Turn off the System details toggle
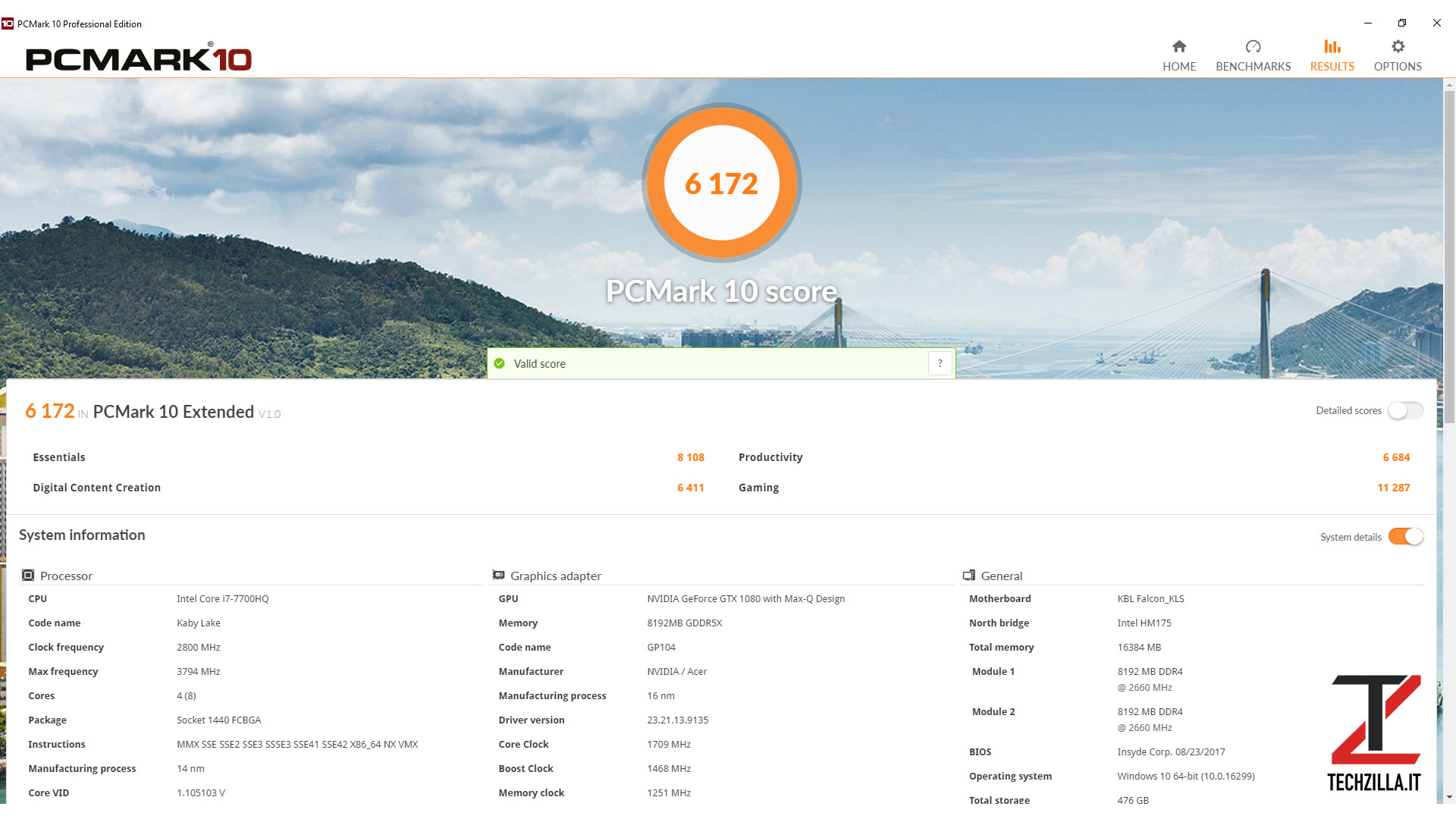 coord(1405,537)
